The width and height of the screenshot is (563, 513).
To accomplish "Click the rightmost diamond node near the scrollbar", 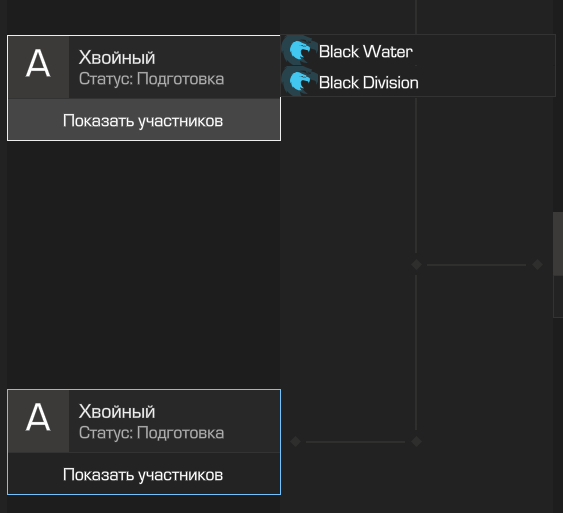I will (x=537, y=265).
